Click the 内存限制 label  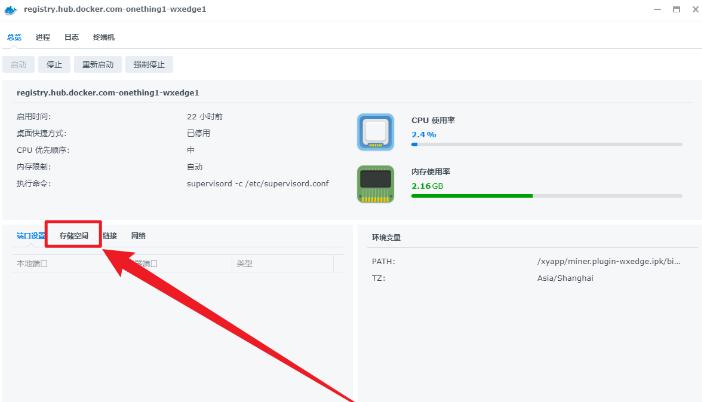tap(34, 167)
